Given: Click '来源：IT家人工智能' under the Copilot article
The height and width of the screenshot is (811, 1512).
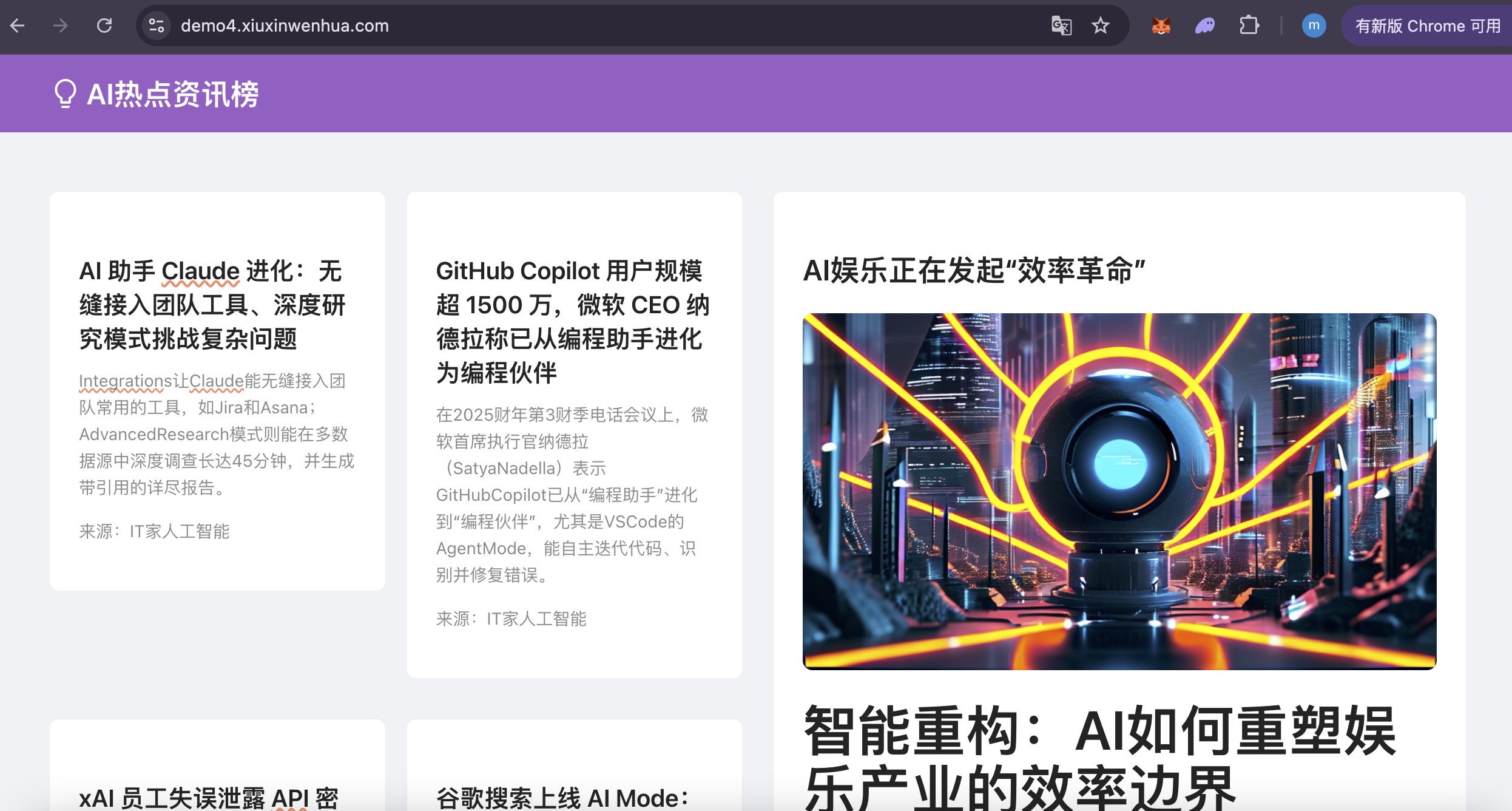Looking at the screenshot, I should [x=511, y=619].
